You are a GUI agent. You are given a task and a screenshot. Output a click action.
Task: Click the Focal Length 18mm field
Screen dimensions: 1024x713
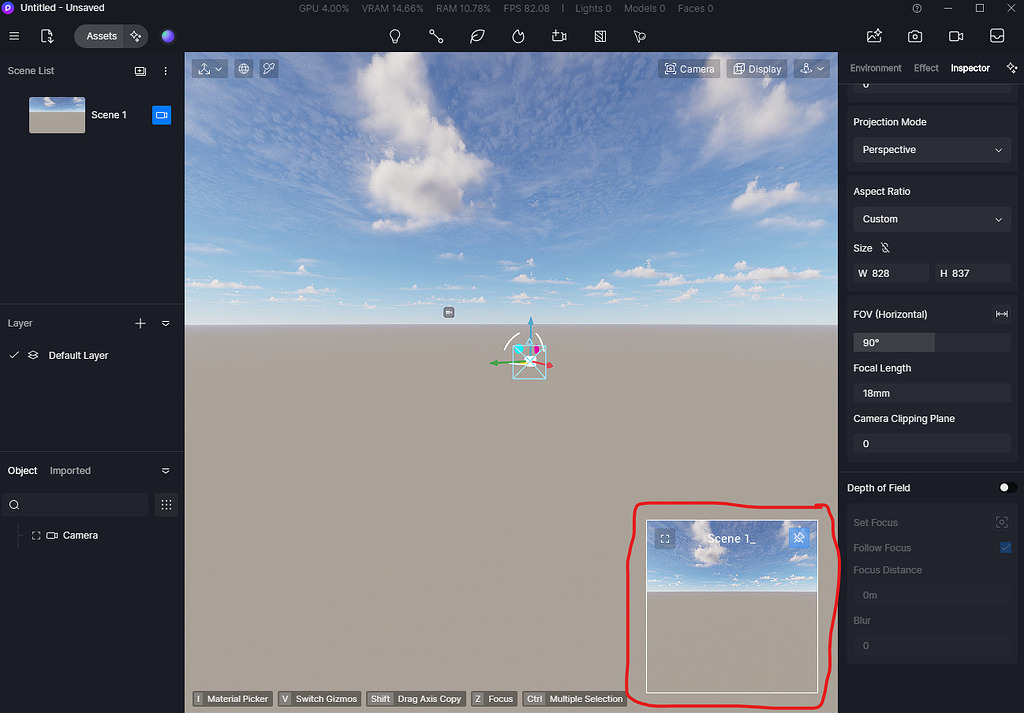932,393
